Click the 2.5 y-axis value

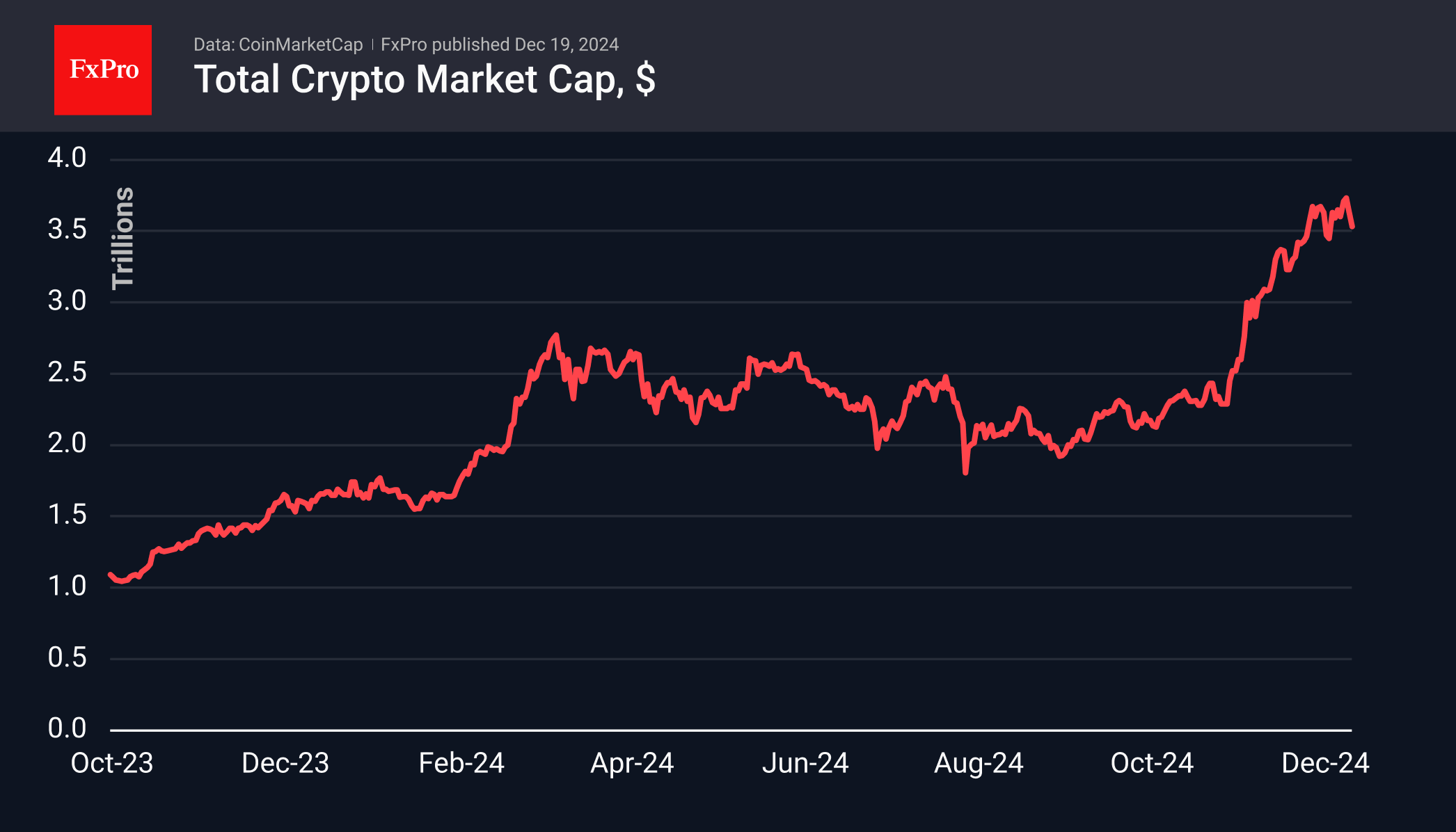point(67,373)
